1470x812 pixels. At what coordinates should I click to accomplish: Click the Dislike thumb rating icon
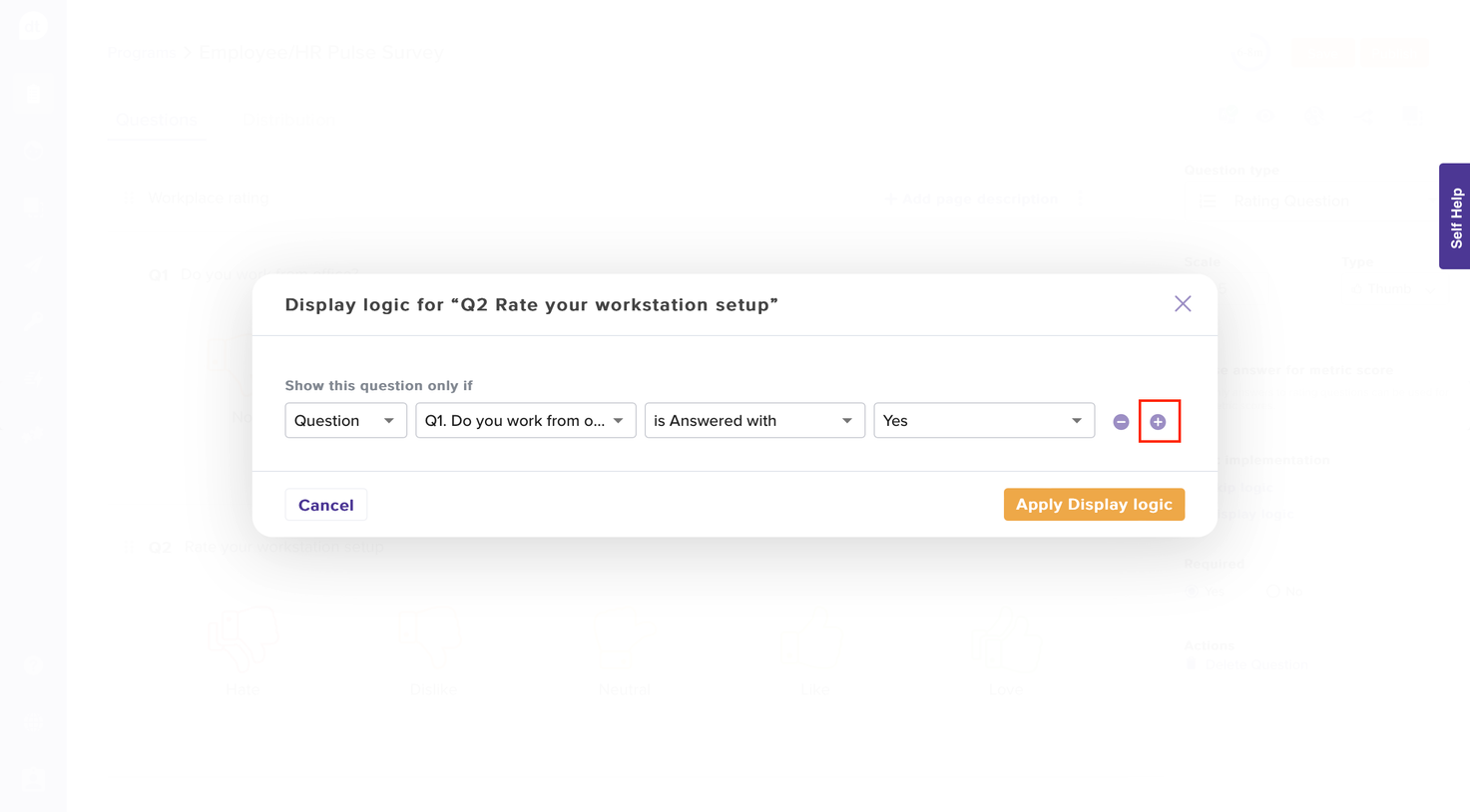(x=431, y=640)
